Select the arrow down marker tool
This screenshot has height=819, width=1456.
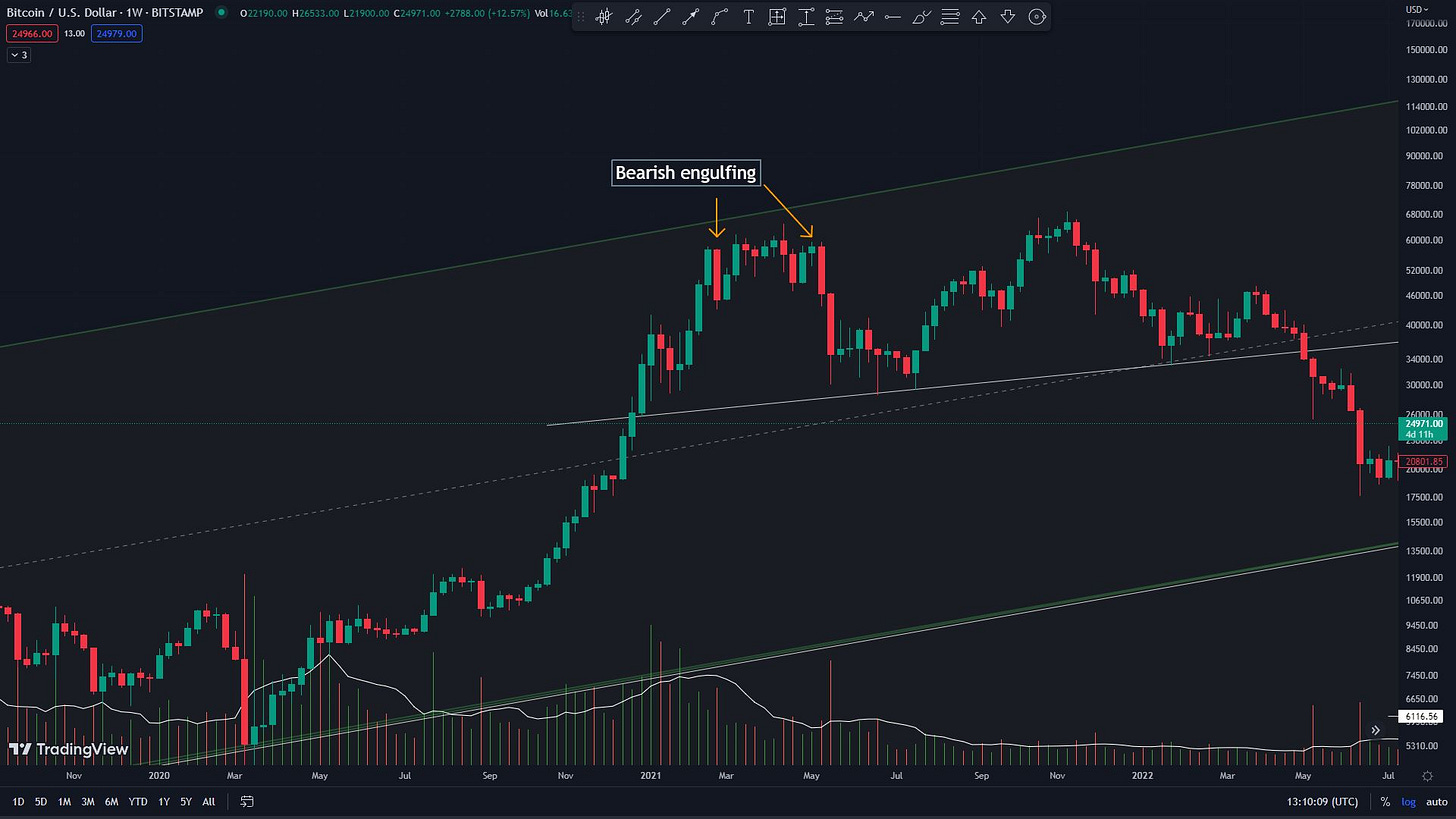(x=1008, y=17)
